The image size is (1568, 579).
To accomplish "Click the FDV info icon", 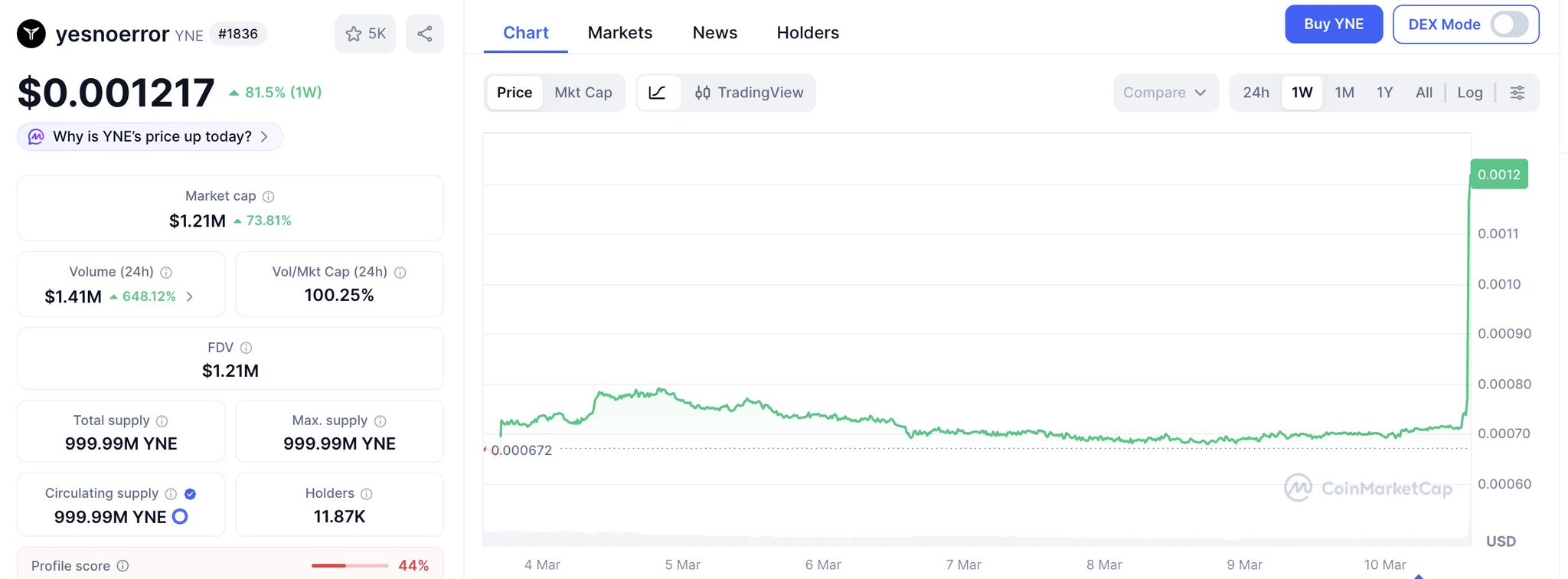I will [247, 348].
